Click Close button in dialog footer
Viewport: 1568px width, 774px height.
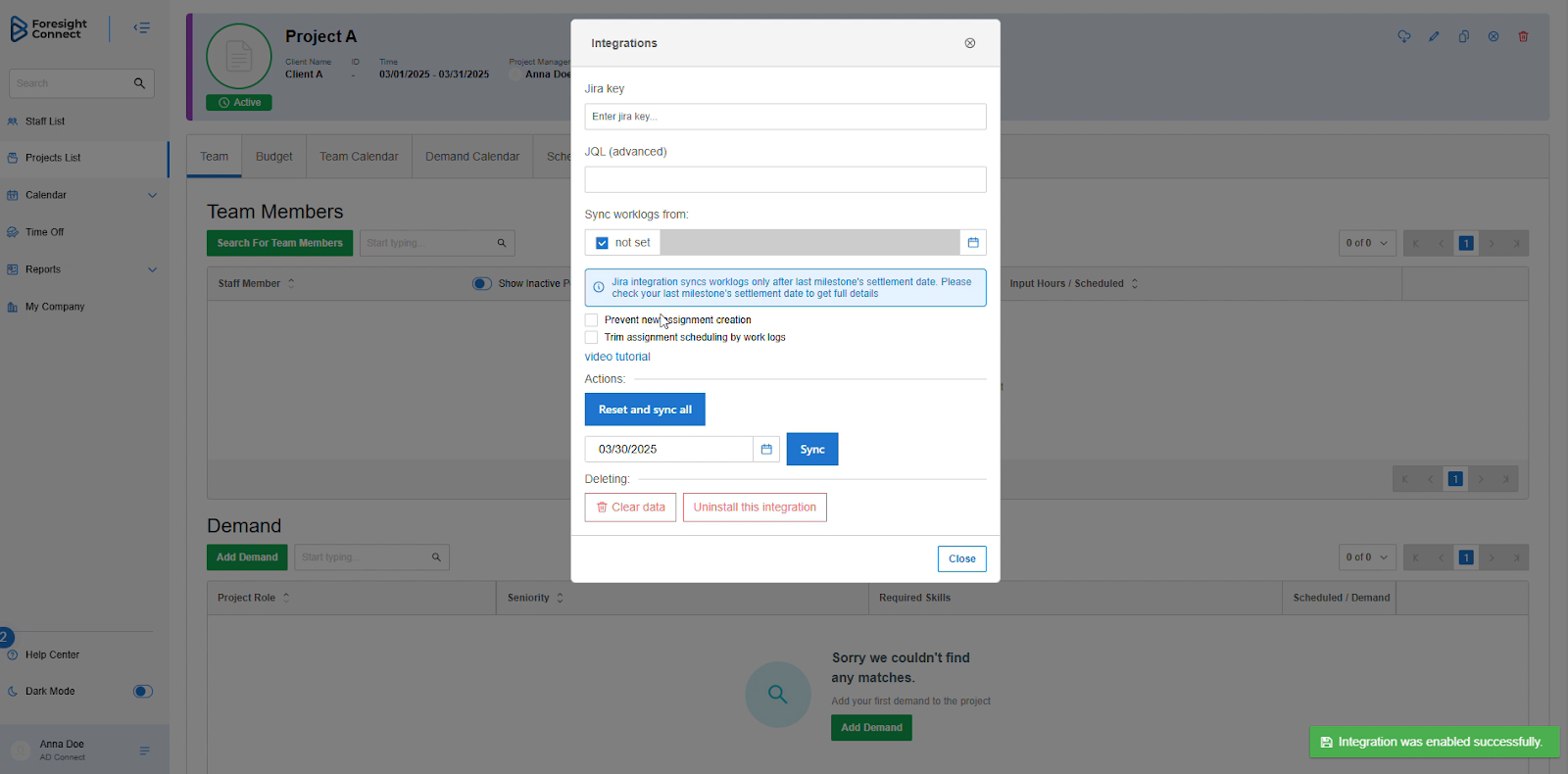pos(961,558)
